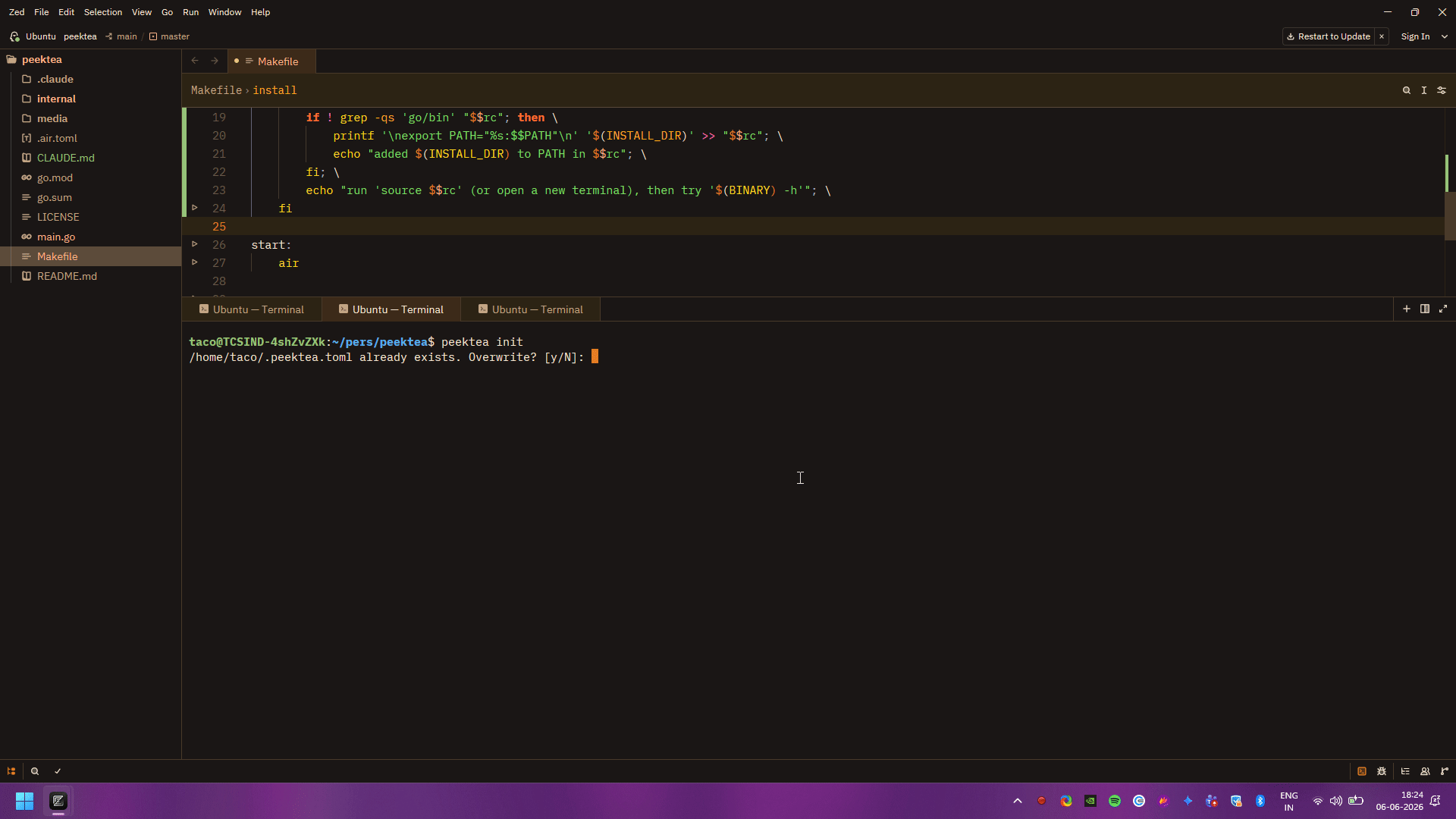Open diagnostics checkmark in status bar
The height and width of the screenshot is (819, 1456).
pyautogui.click(x=58, y=771)
